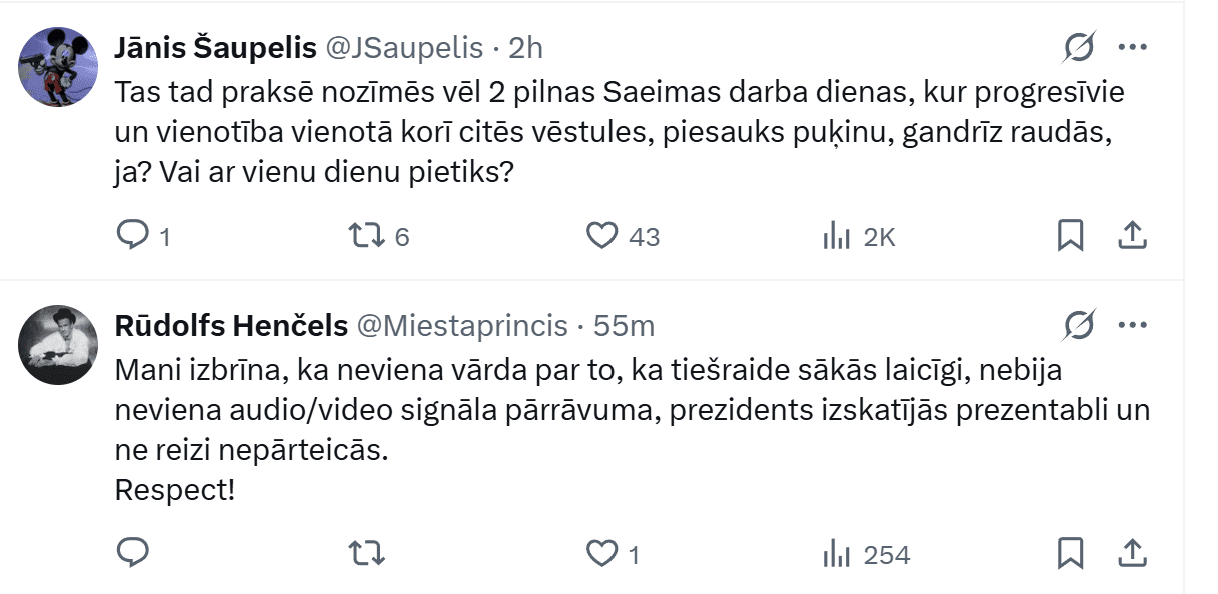Open Grok icon on Henčels's tweet

[1080, 325]
